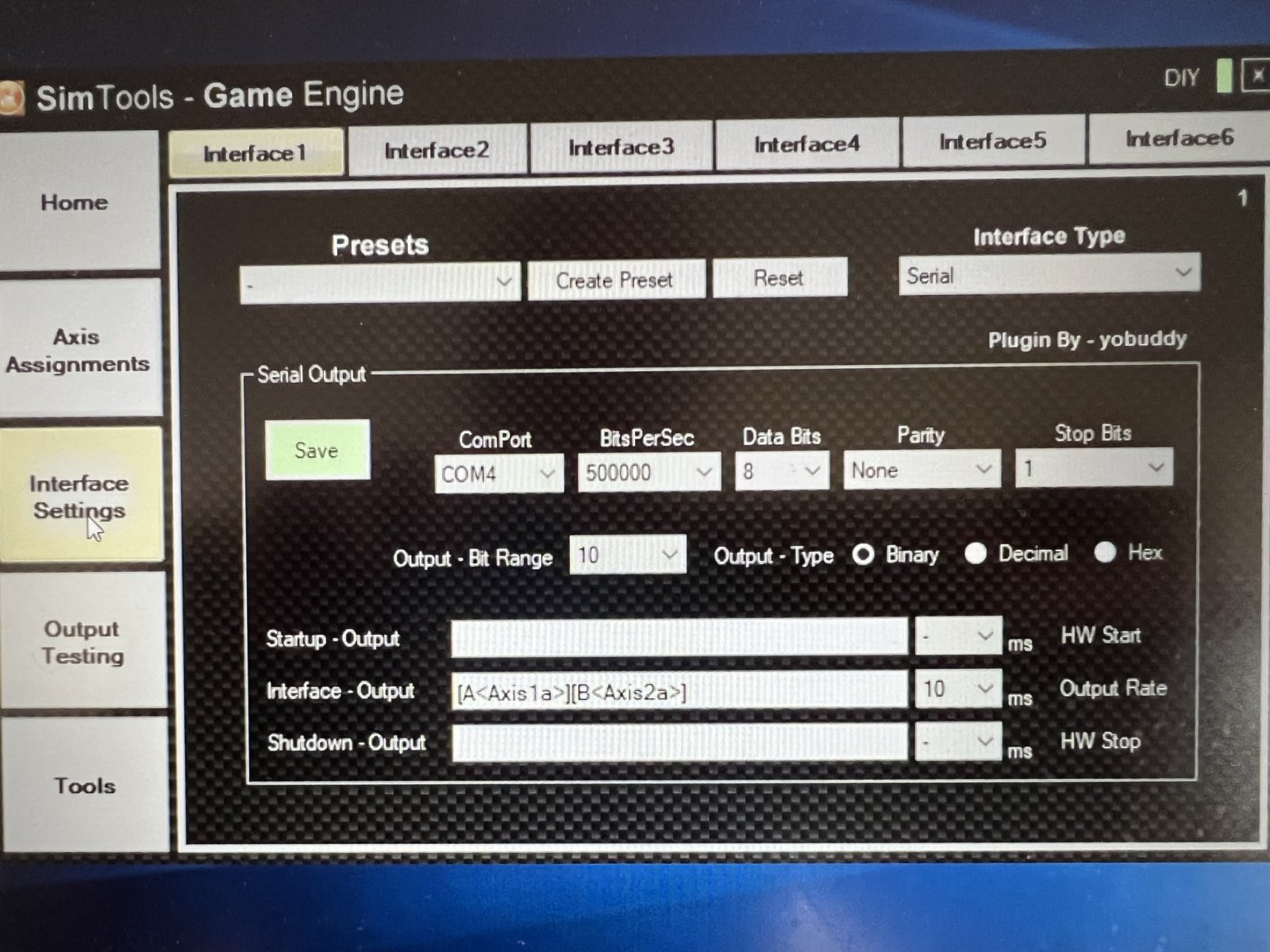Open the HW Stop ms dropdown
This screenshot has width=1270, height=952.
(958, 742)
